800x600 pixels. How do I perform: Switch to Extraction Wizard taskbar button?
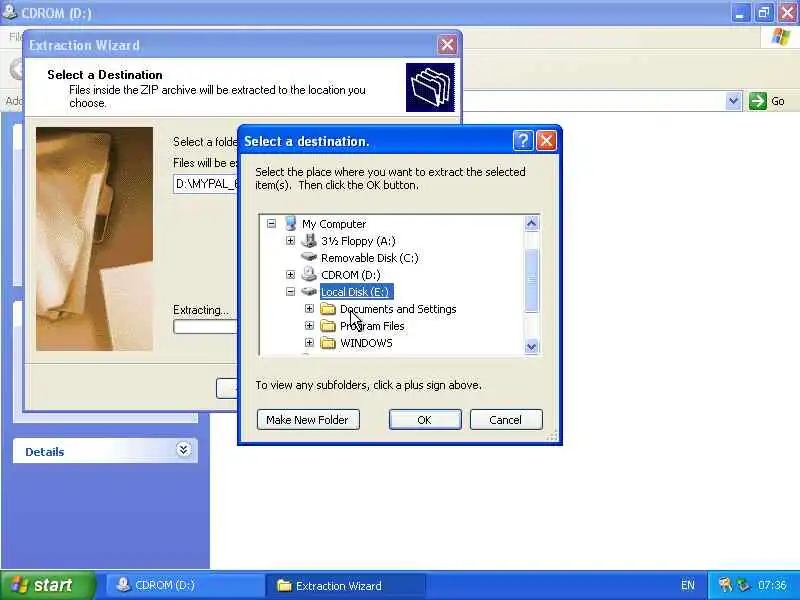345,585
